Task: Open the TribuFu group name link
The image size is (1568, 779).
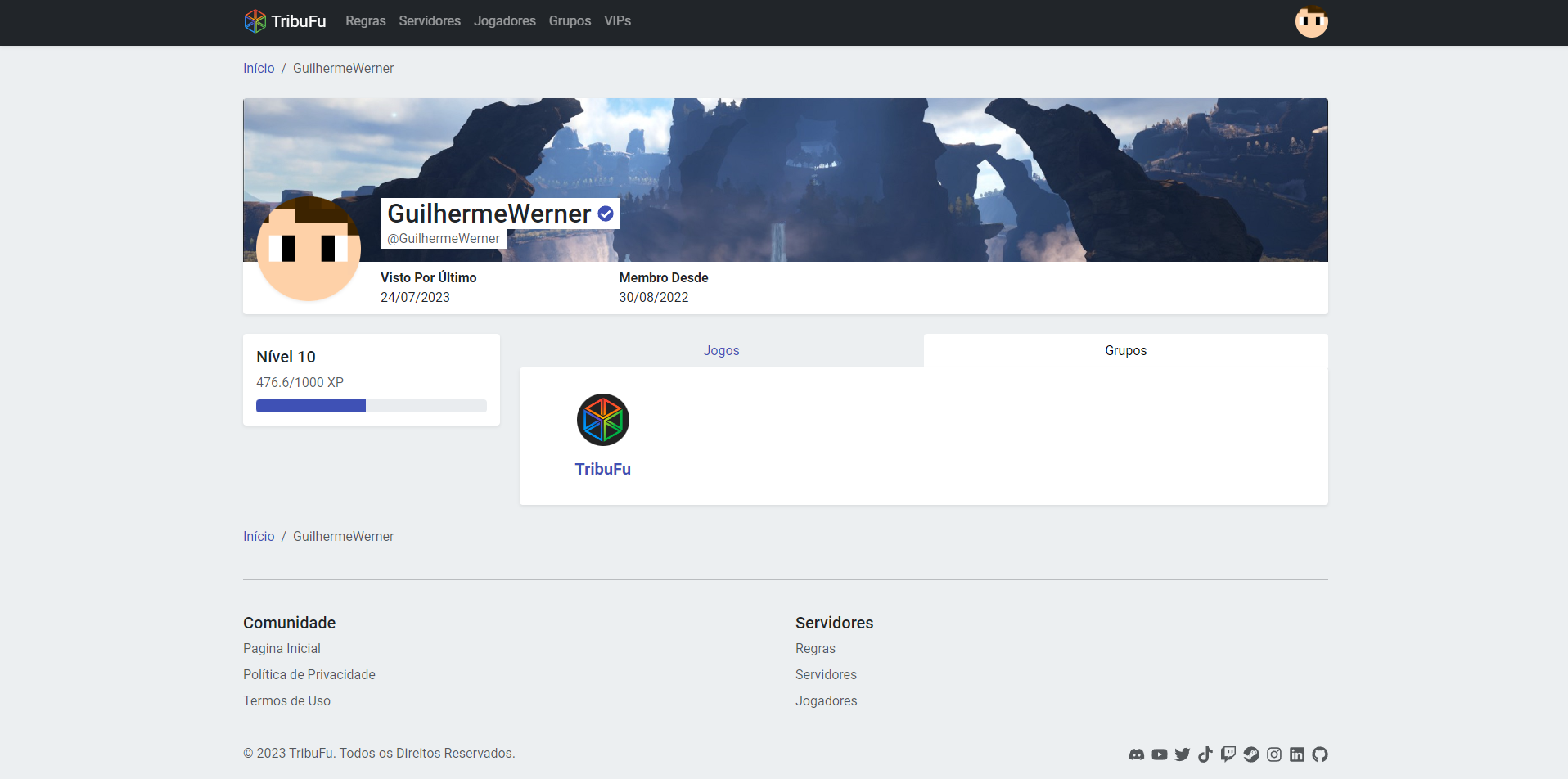Action: [603, 469]
